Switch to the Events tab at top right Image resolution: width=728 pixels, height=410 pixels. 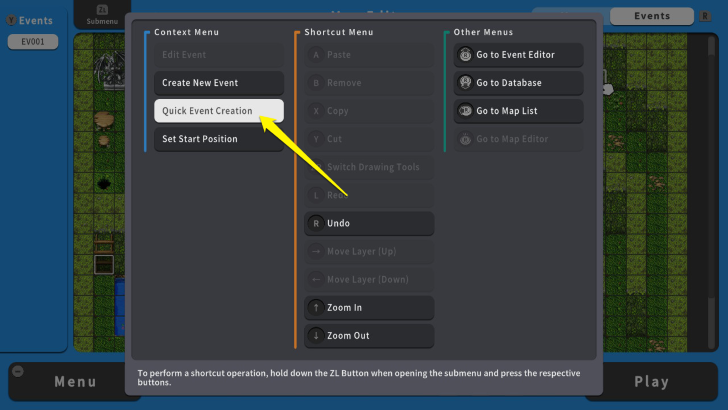point(652,16)
